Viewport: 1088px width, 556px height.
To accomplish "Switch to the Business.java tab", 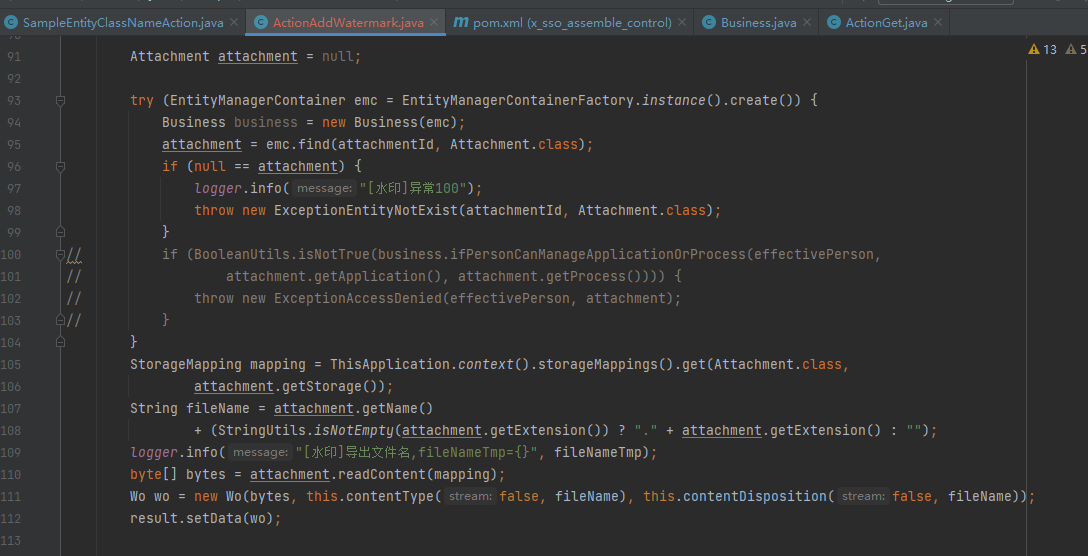I will (x=757, y=22).
